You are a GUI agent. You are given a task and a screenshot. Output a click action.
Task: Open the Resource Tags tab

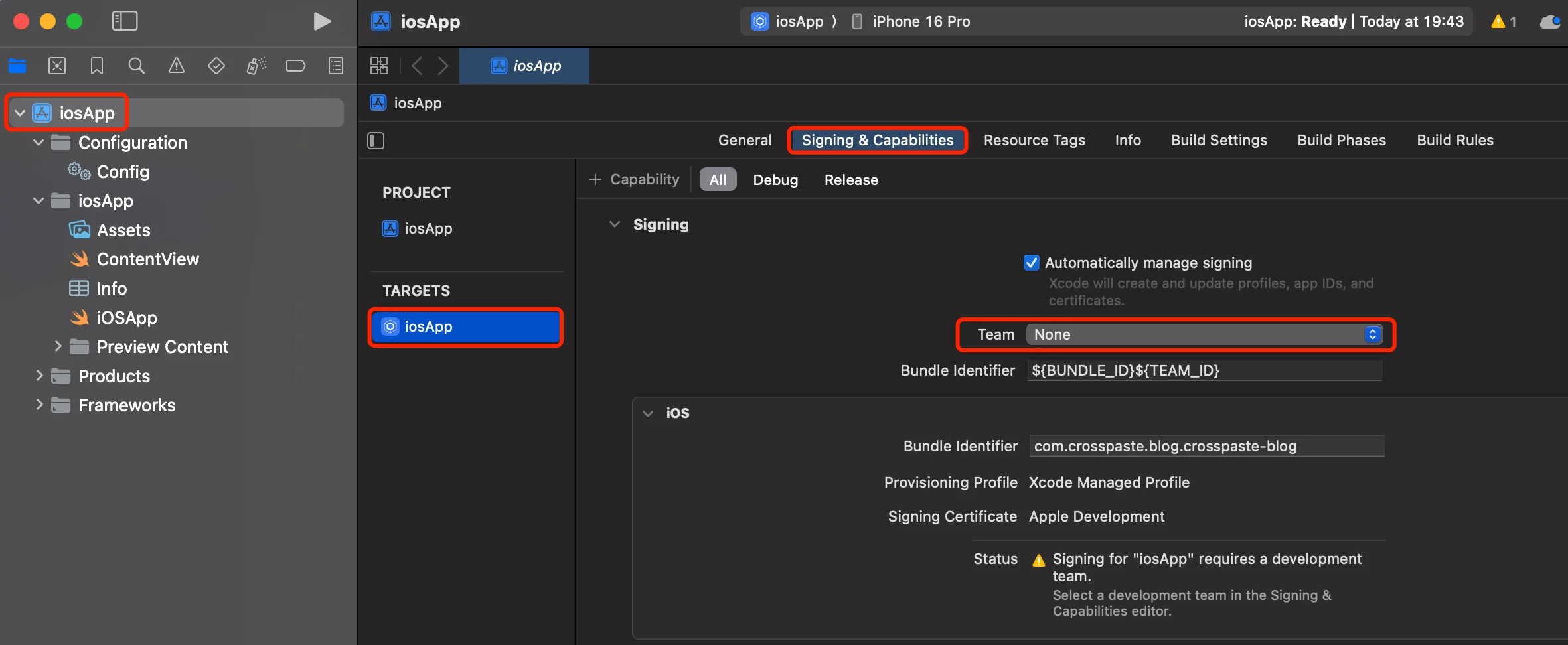pos(1034,140)
